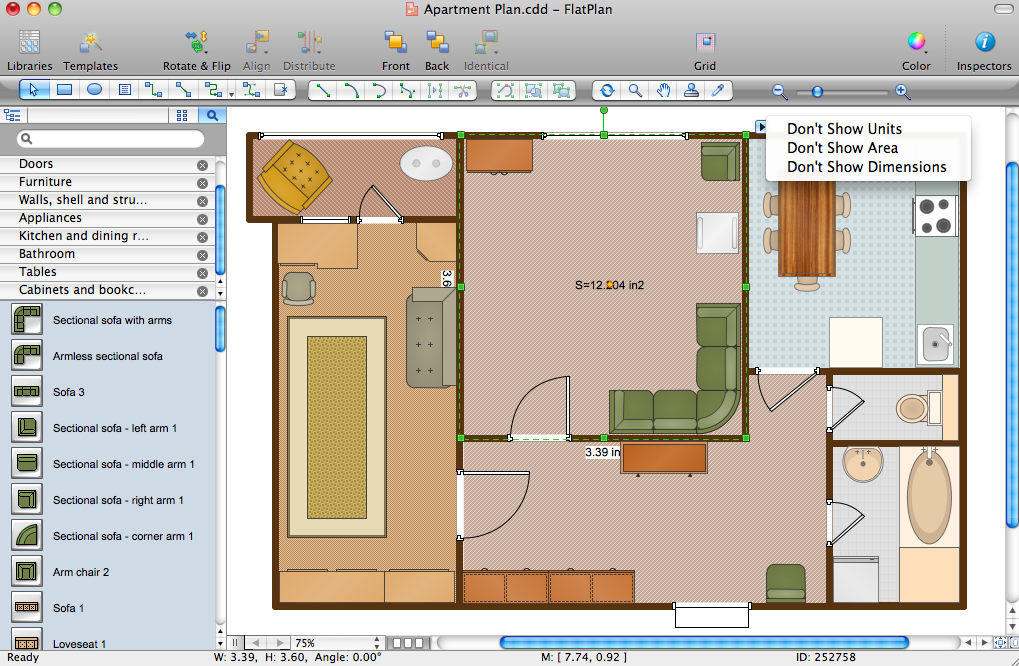Viewport: 1019px width, 666px height.
Task: Select the ellipse drawing tool
Action: [94, 90]
